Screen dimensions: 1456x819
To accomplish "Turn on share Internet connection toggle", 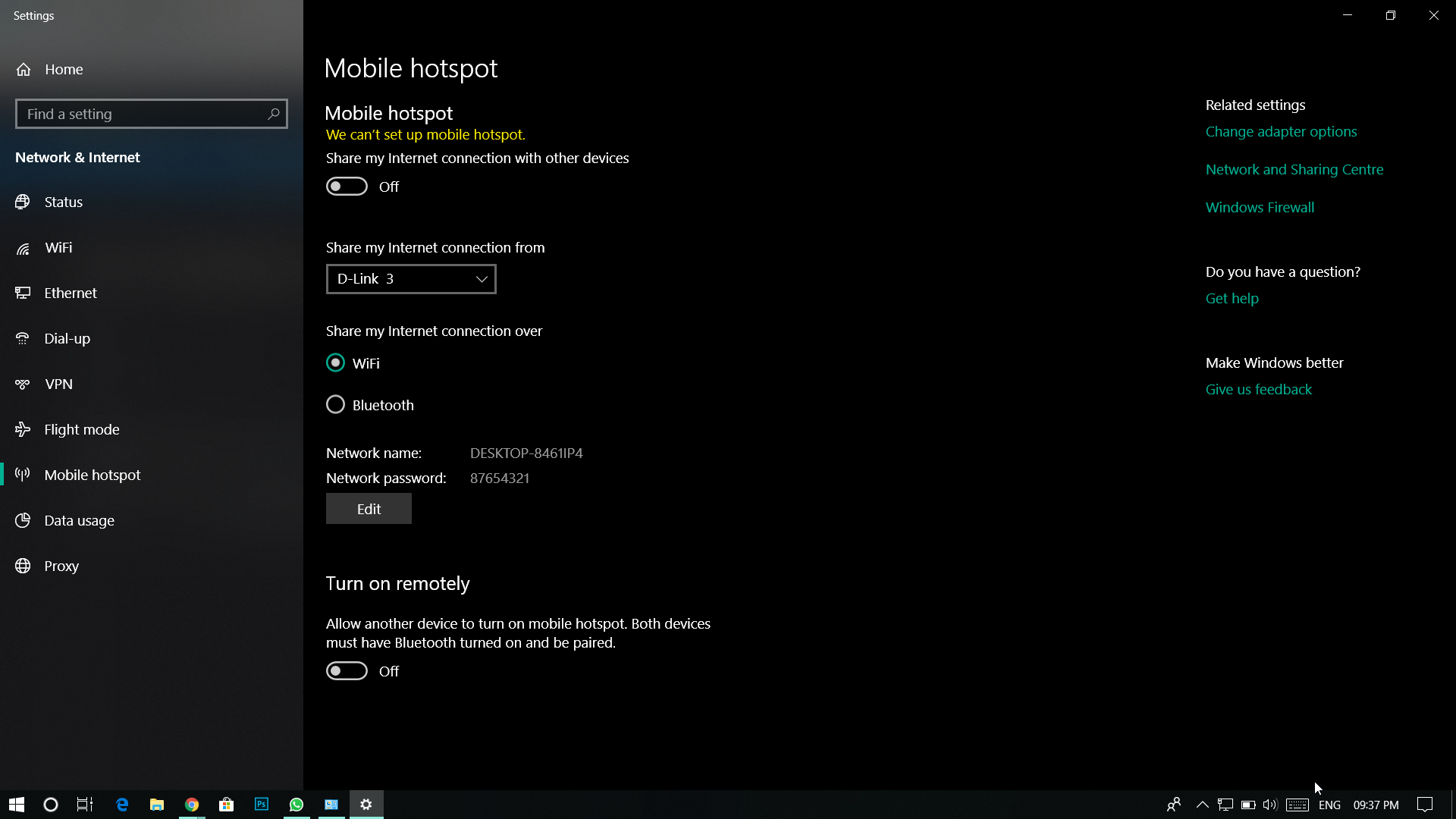I will pyautogui.click(x=347, y=187).
